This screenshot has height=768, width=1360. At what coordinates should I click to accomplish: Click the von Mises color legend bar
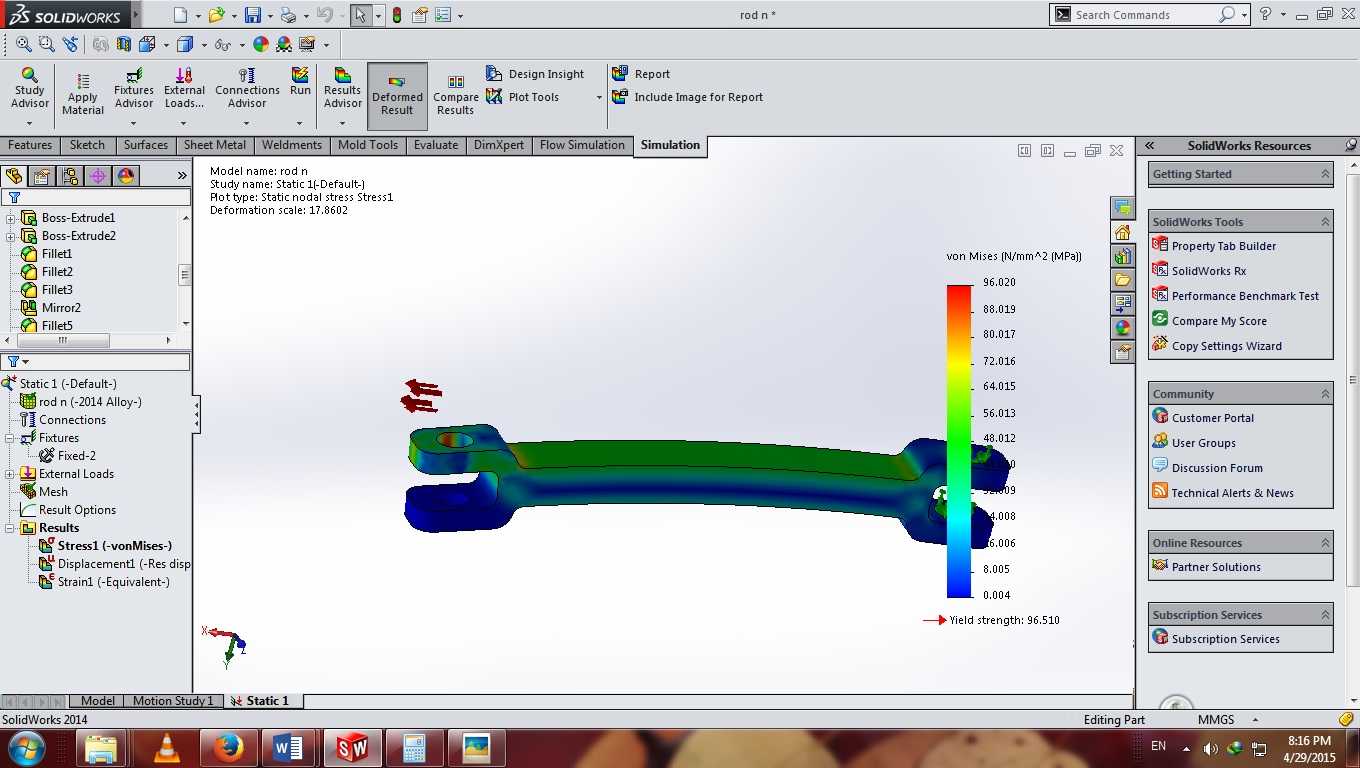coord(959,441)
